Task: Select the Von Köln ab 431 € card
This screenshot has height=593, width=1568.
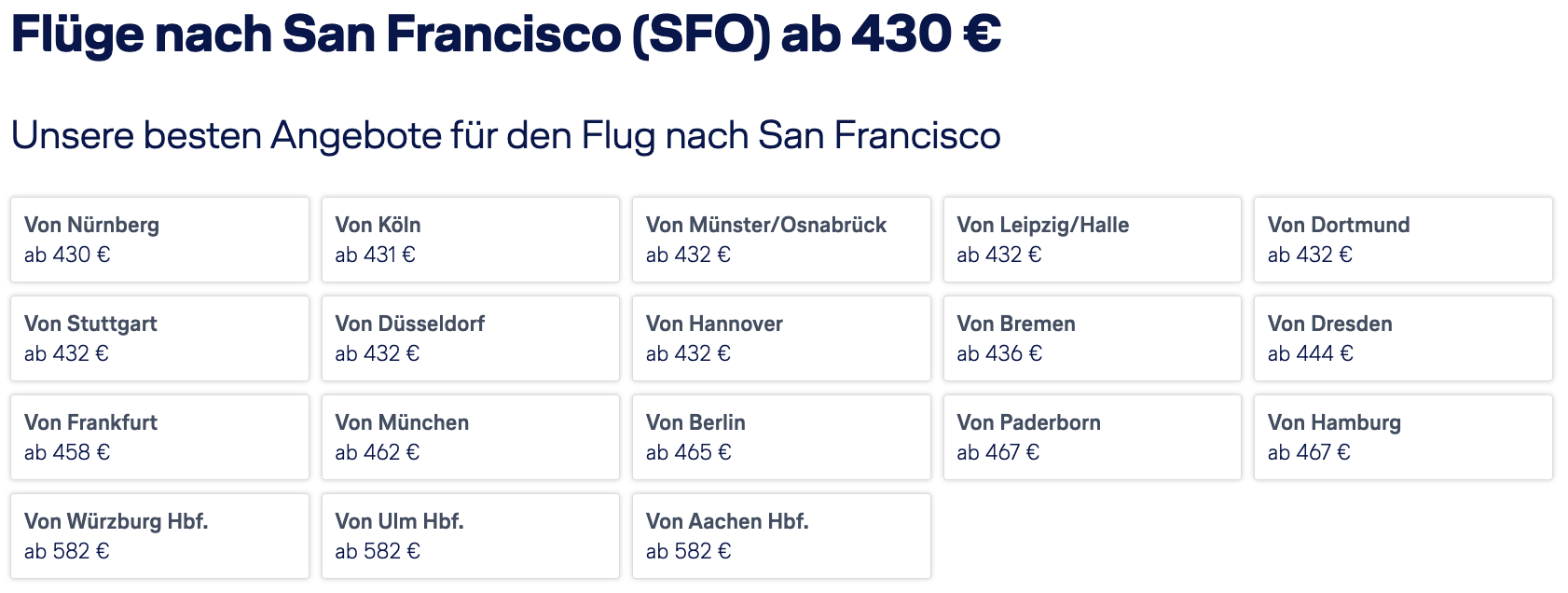Action: [x=471, y=240]
